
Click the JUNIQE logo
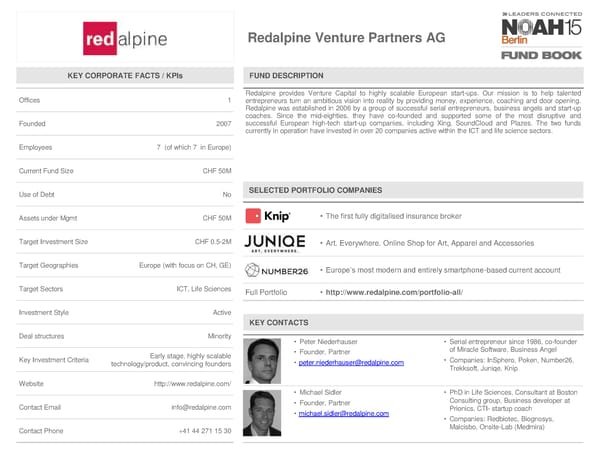[x=274, y=242]
